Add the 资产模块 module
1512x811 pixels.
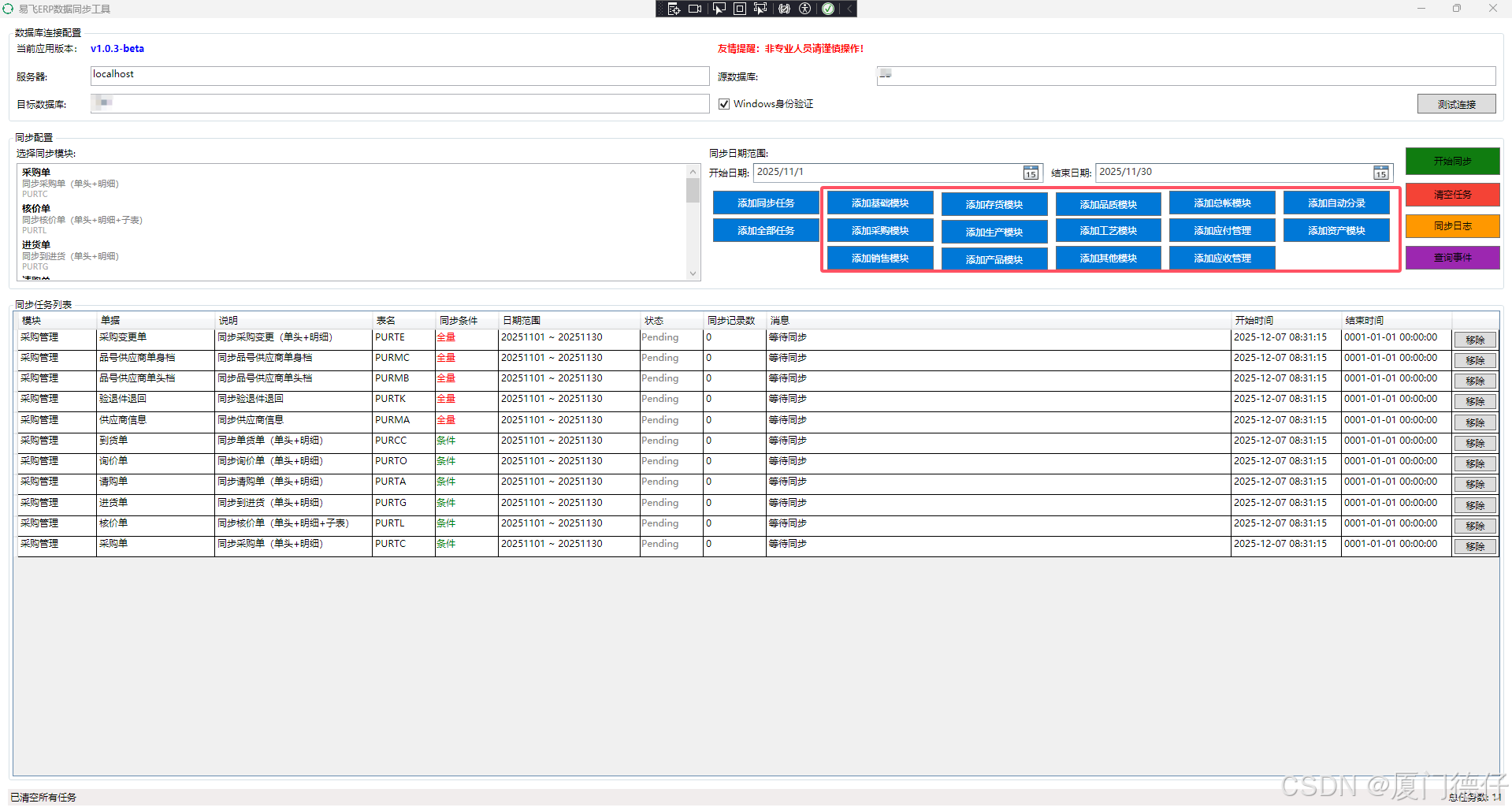tap(1336, 231)
